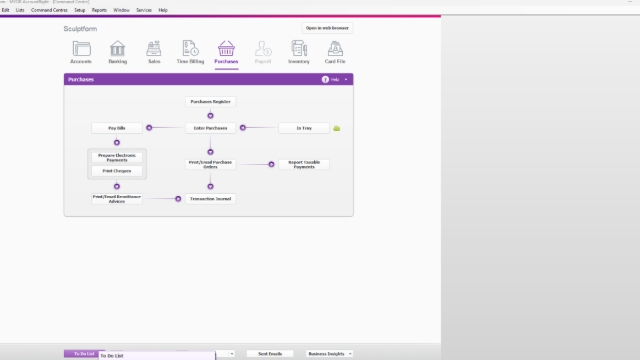The width and height of the screenshot is (640, 360).
Task: Open the Edit menu
Action: pyautogui.click(x=5, y=10)
